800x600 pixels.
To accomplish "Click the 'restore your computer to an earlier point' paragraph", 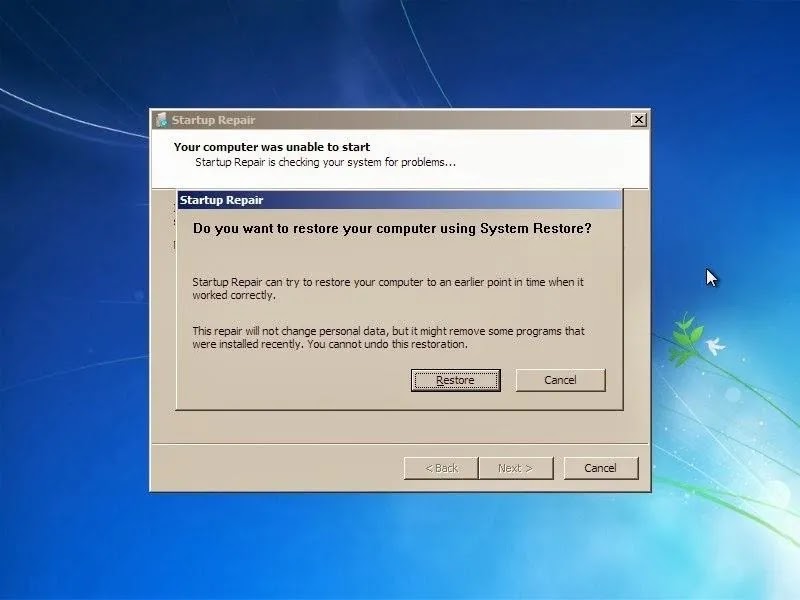I will coord(388,288).
